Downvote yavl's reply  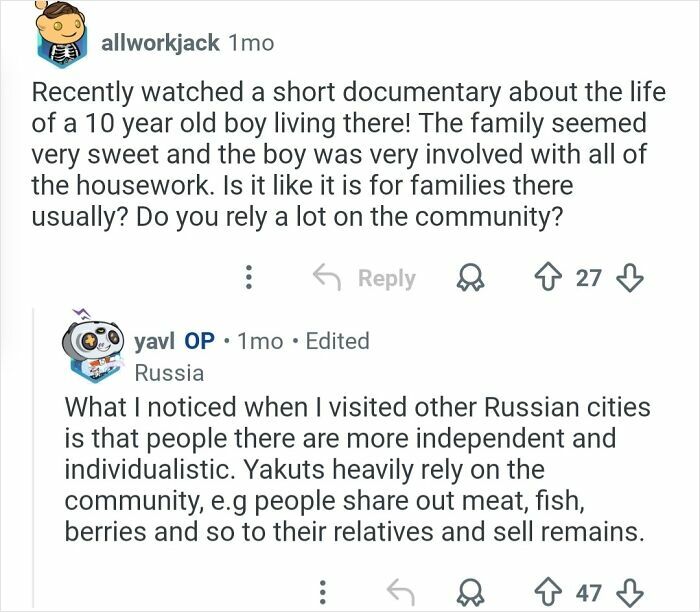click(627, 592)
